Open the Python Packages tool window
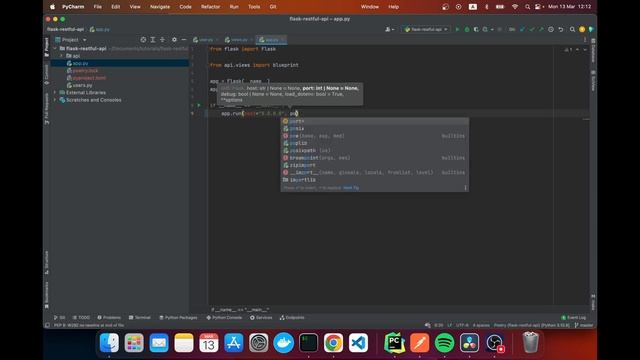 tap(178, 318)
